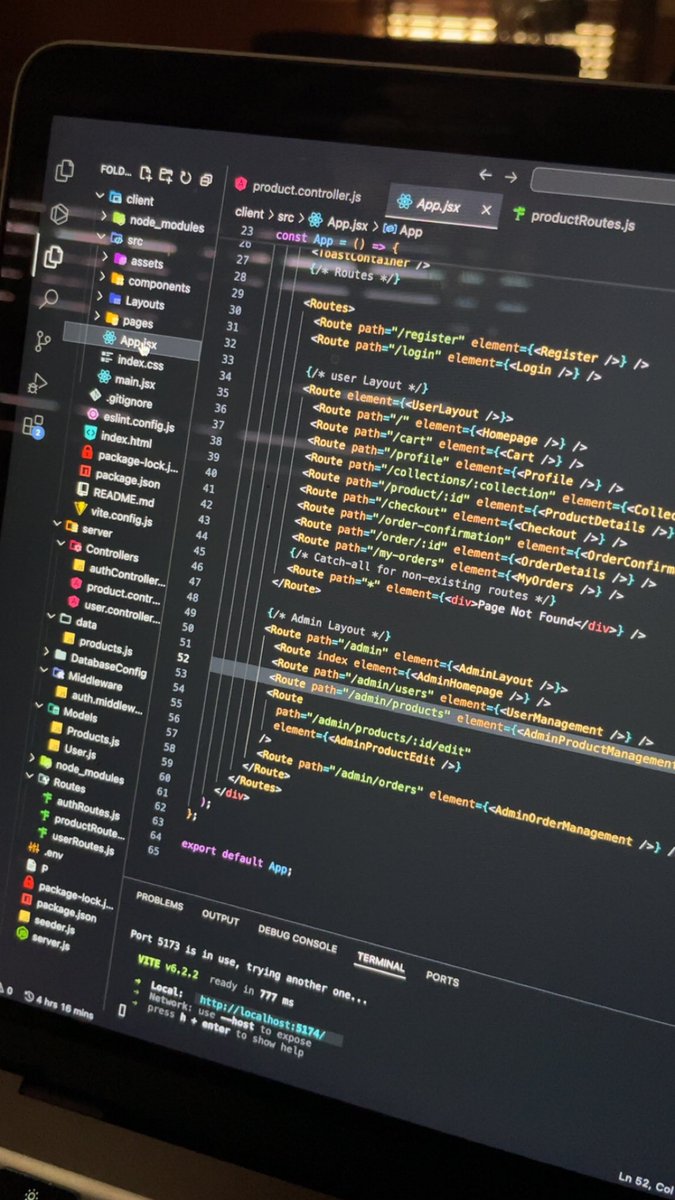Image resolution: width=675 pixels, height=1200 pixels.
Task: Click the Ln 52, Col status item
Action: tap(647, 1182)
